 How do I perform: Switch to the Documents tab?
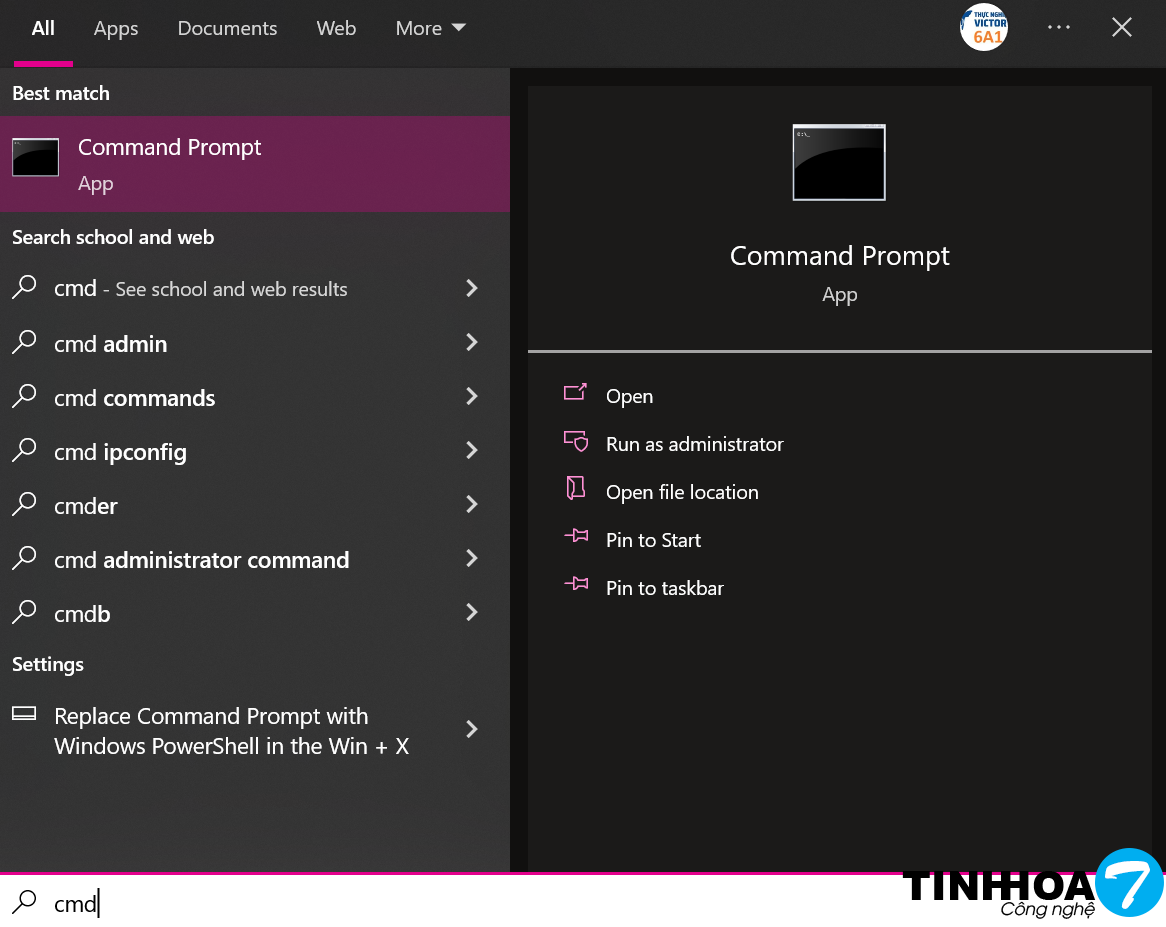pyautogui.click(x=227, y=29)
